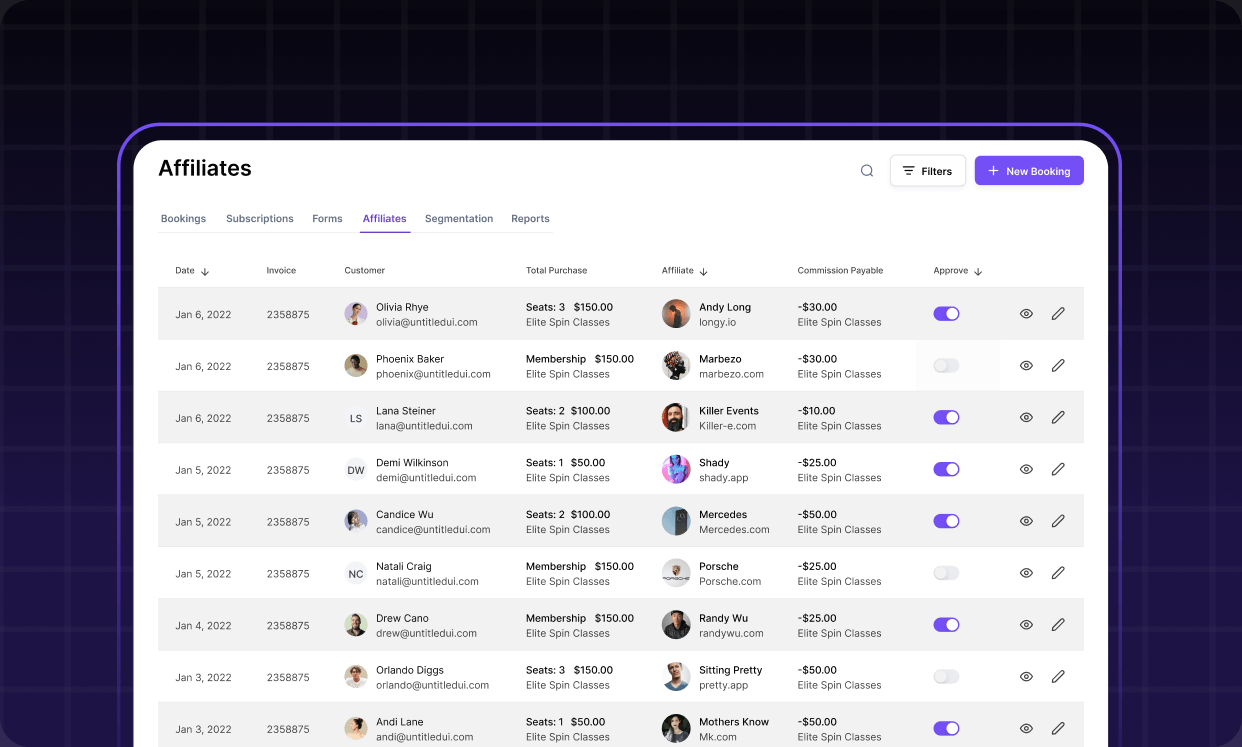This screenshot has width=1242, height=747.
Task: Open the Segmentation tab
Action: point(459,219)
